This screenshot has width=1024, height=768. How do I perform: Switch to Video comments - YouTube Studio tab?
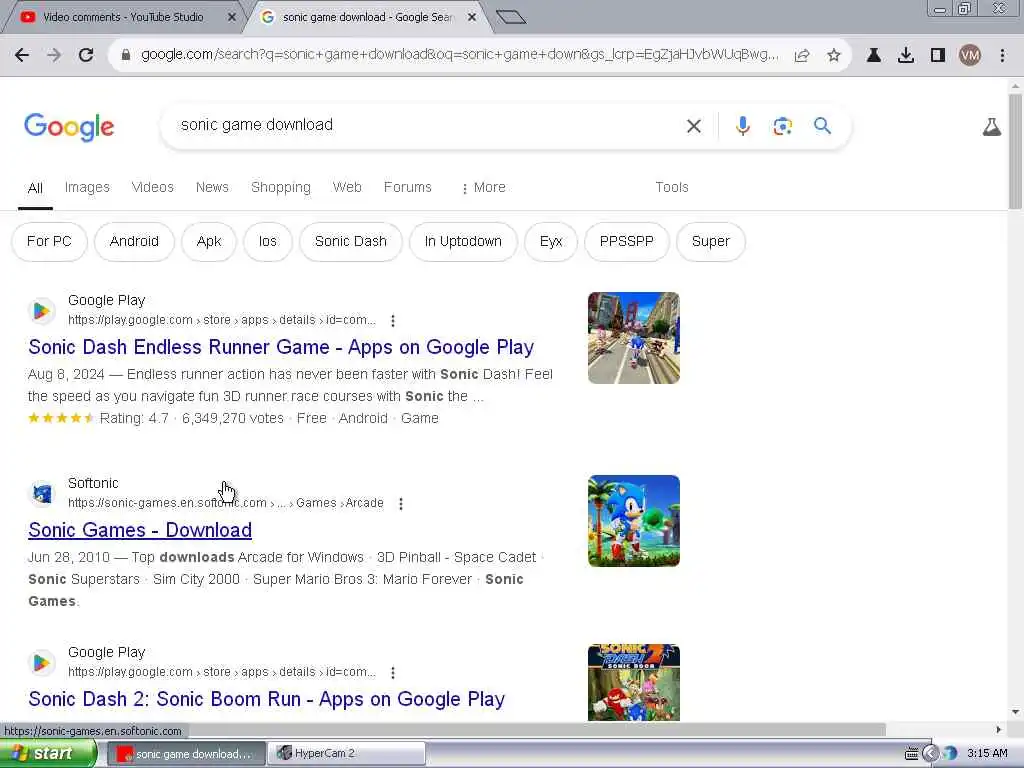click(123, 18)
